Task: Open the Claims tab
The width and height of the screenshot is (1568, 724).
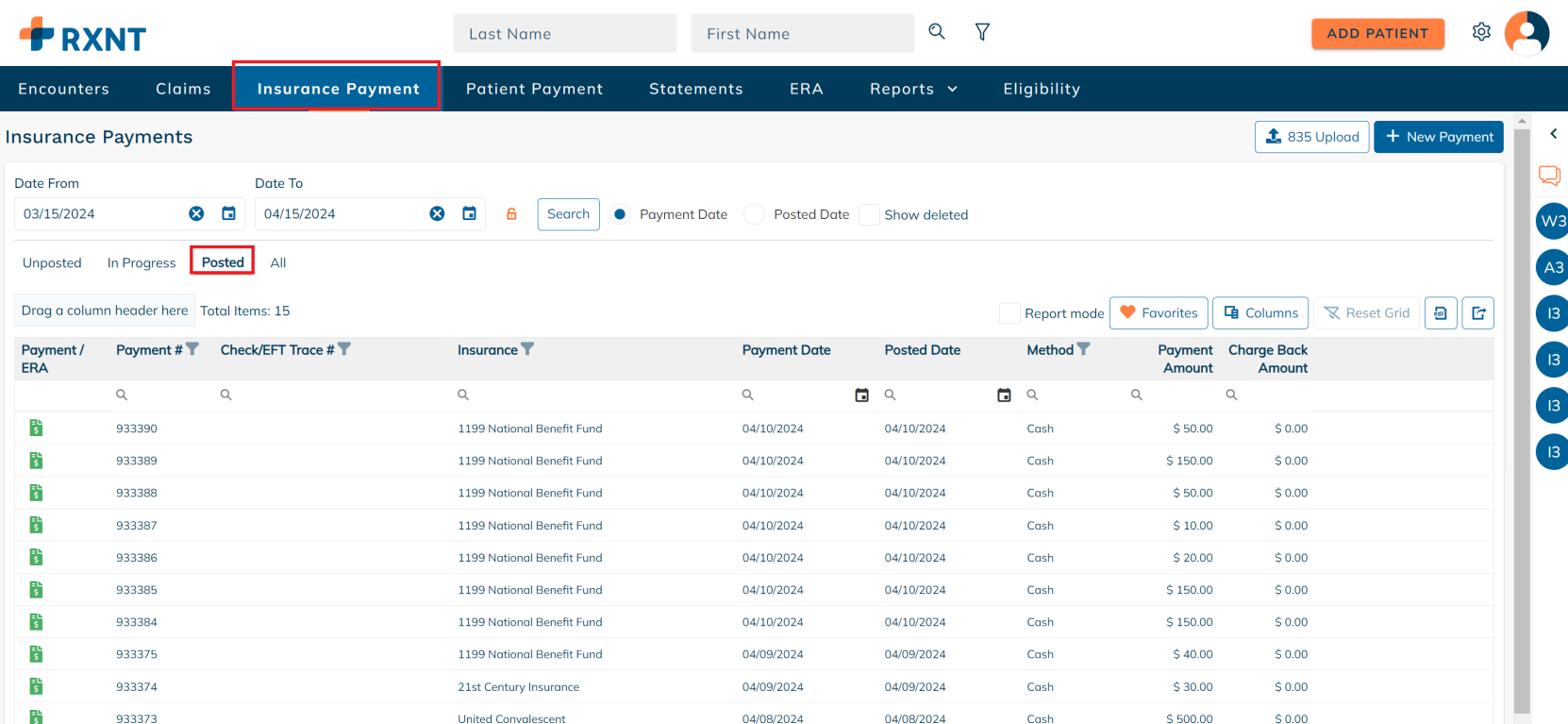Action: [x=183, y=89]
